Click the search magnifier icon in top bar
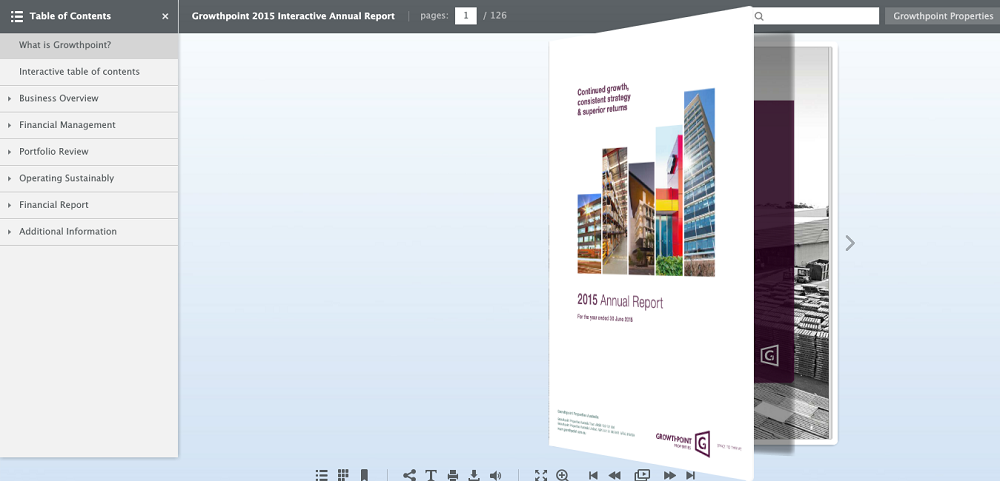This screenshot has width=1000, height=481. [759, 17]
